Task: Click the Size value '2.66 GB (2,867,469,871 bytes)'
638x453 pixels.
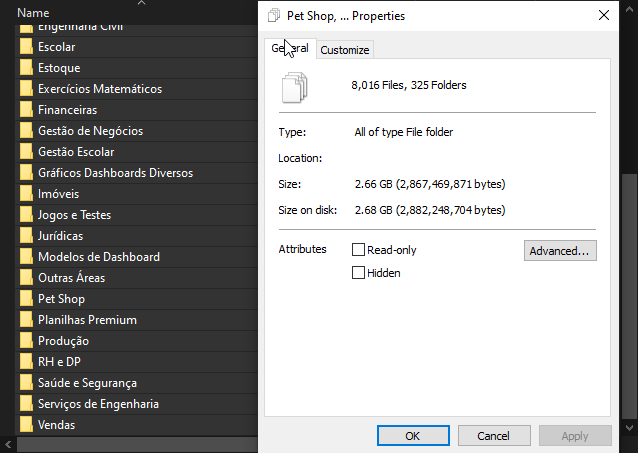Action: [x=430, y=184]
